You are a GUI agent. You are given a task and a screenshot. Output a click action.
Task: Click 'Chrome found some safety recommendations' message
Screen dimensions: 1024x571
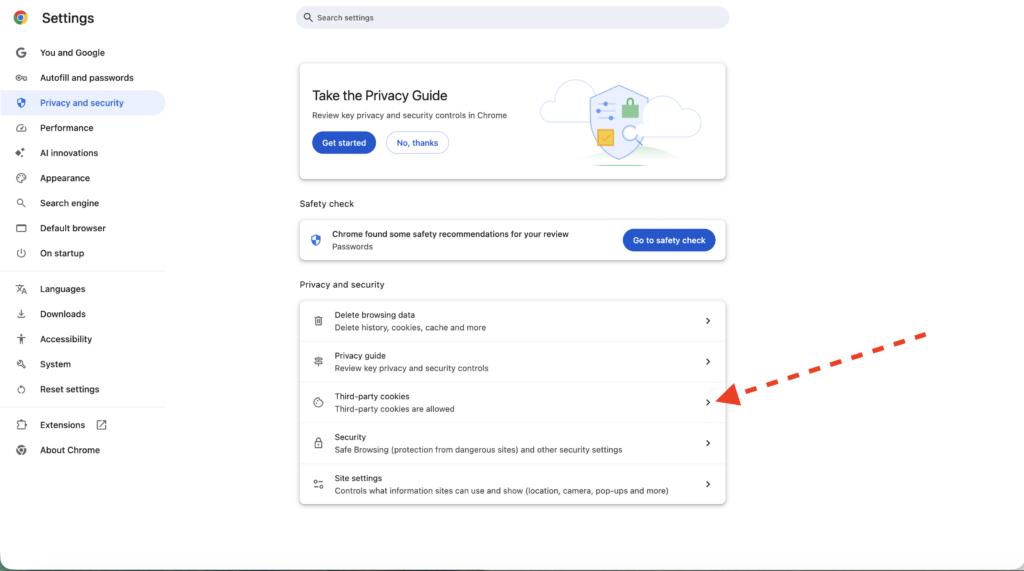point(450,234)
